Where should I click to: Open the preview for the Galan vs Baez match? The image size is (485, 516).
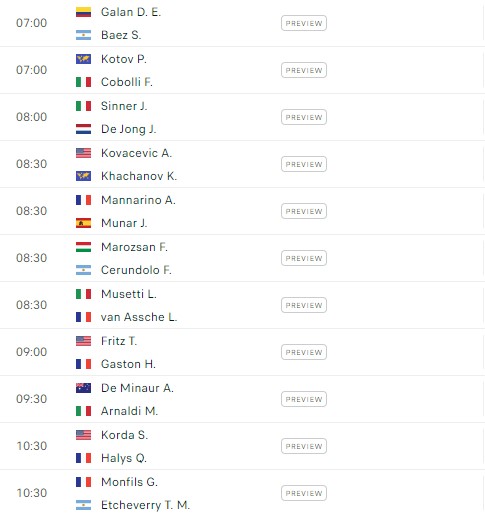tap(304, 23)
